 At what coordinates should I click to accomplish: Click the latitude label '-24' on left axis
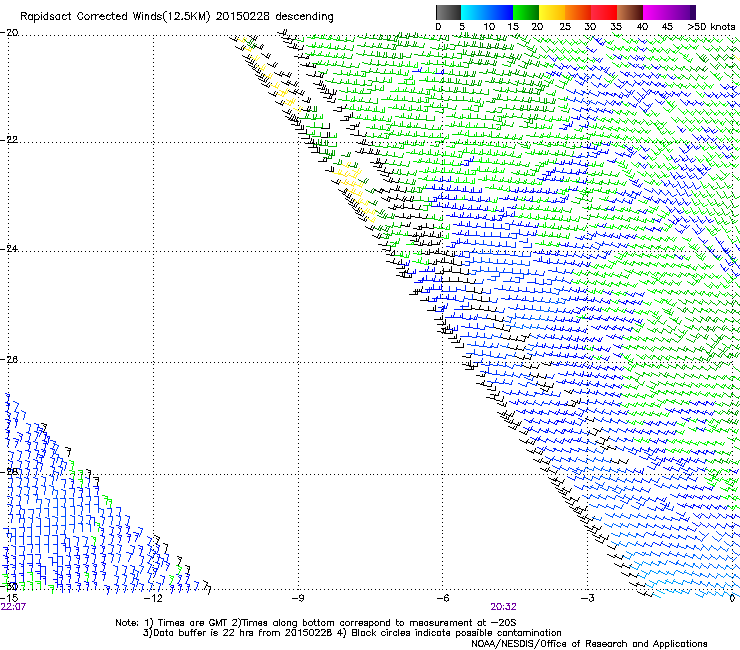coord(9,248)
